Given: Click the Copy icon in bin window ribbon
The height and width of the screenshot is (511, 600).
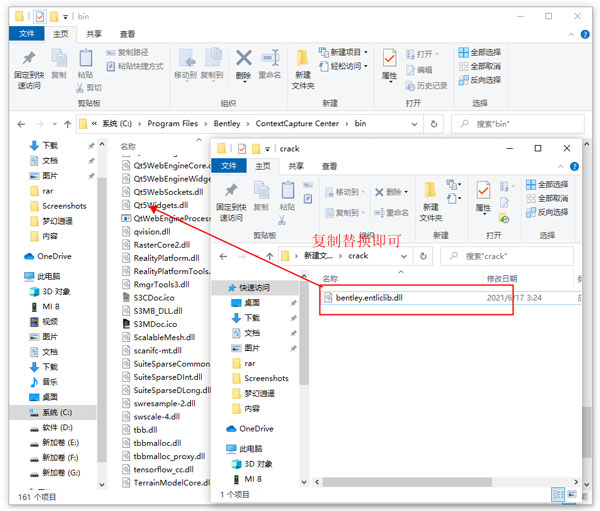Looking at the screenshot, I should (x=59, y=64).
